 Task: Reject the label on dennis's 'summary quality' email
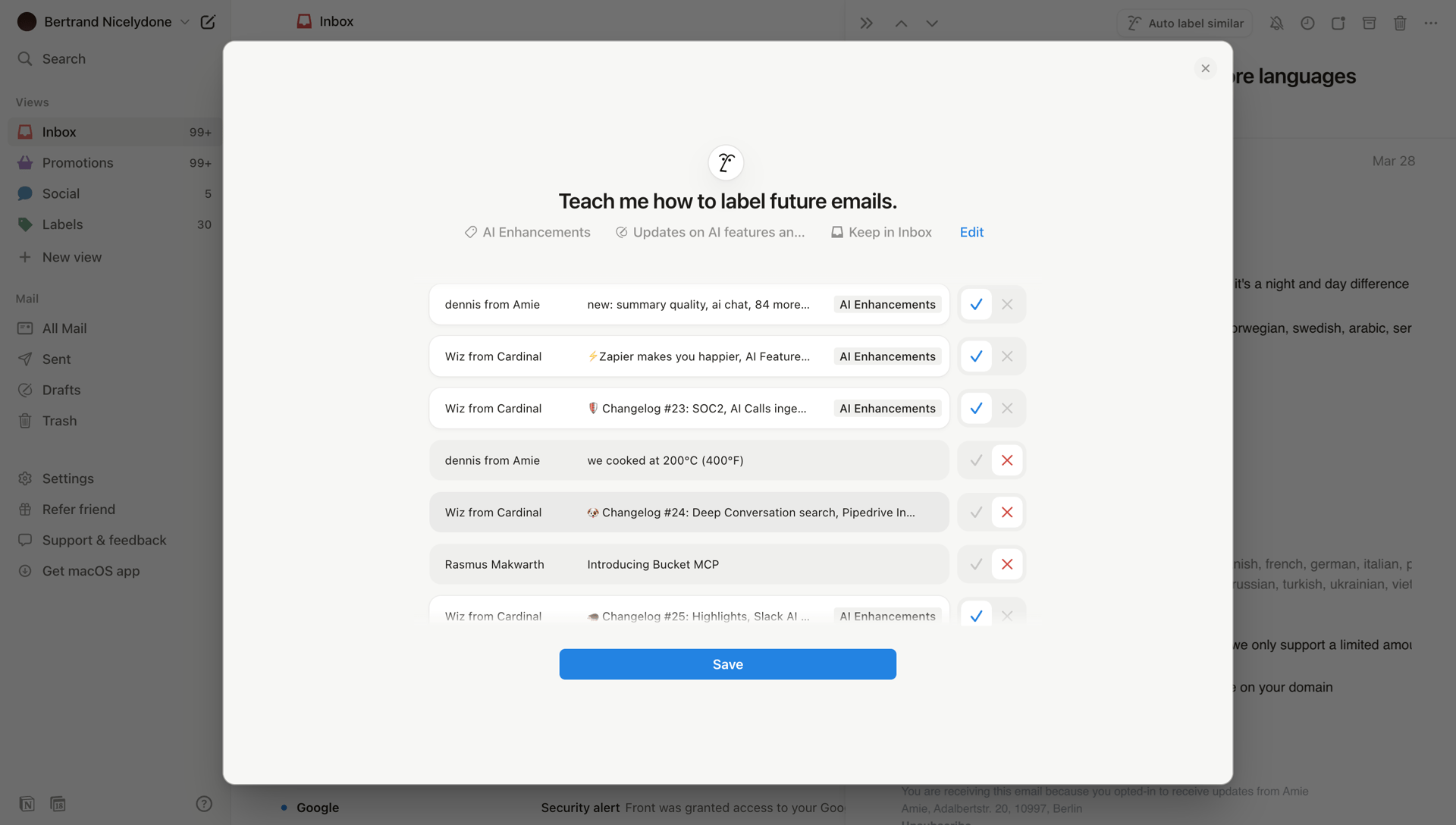[1007, 304]
